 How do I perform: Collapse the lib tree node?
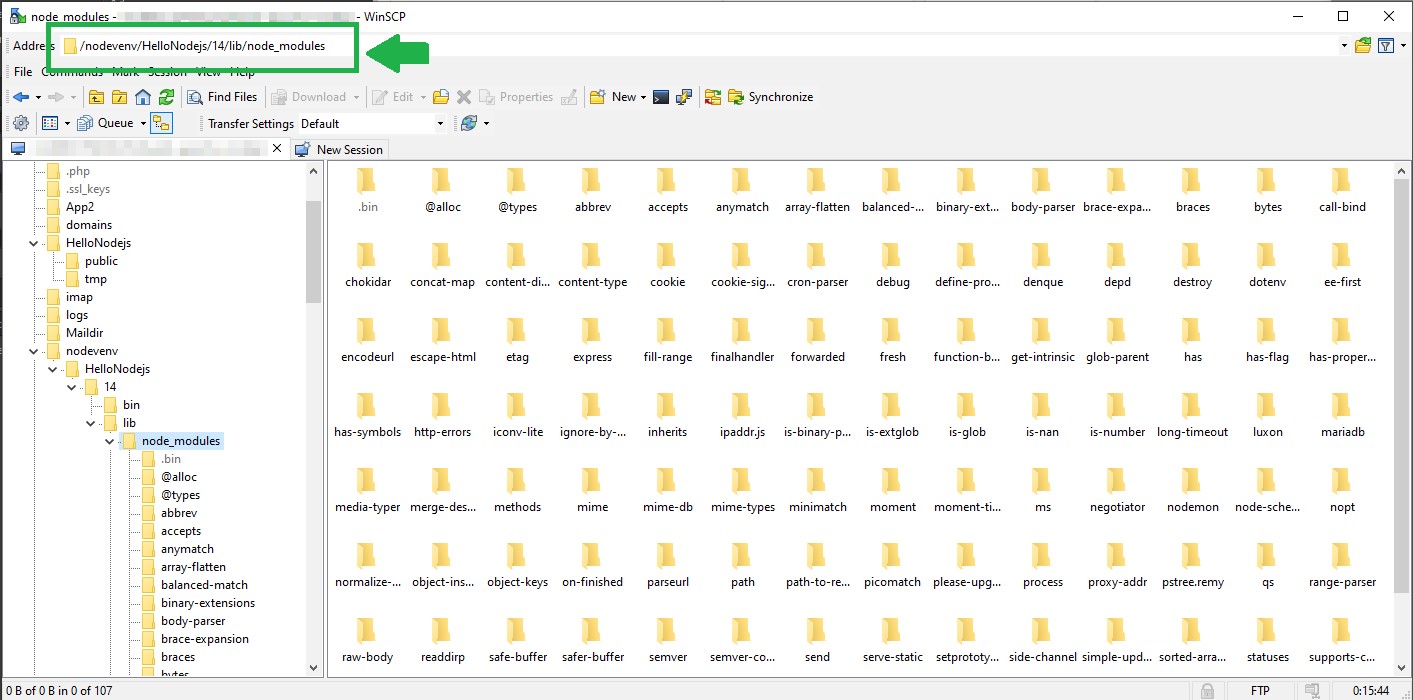[90, 423]
